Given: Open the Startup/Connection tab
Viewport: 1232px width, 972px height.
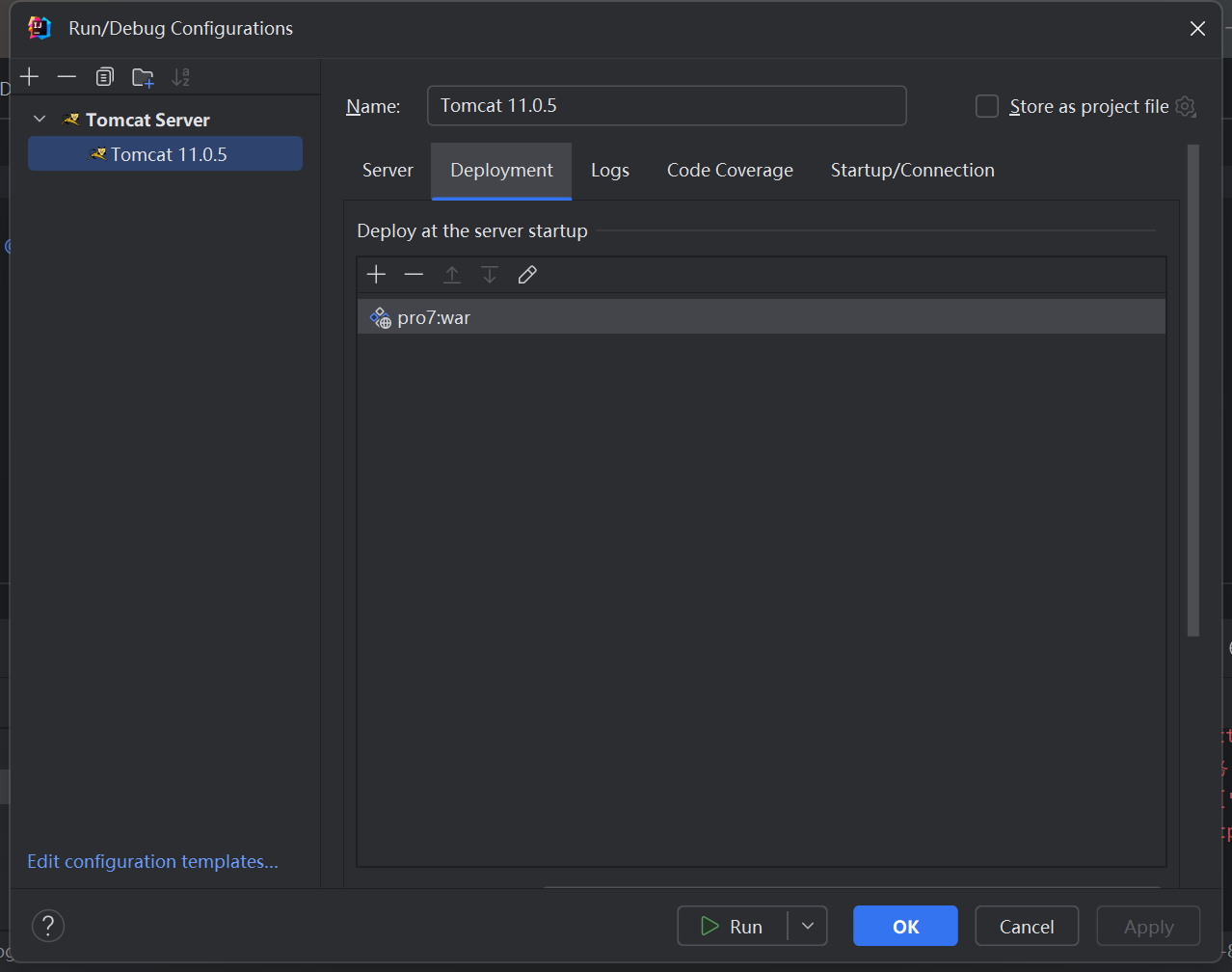Looking at the screenshot, I should [912, 171].
